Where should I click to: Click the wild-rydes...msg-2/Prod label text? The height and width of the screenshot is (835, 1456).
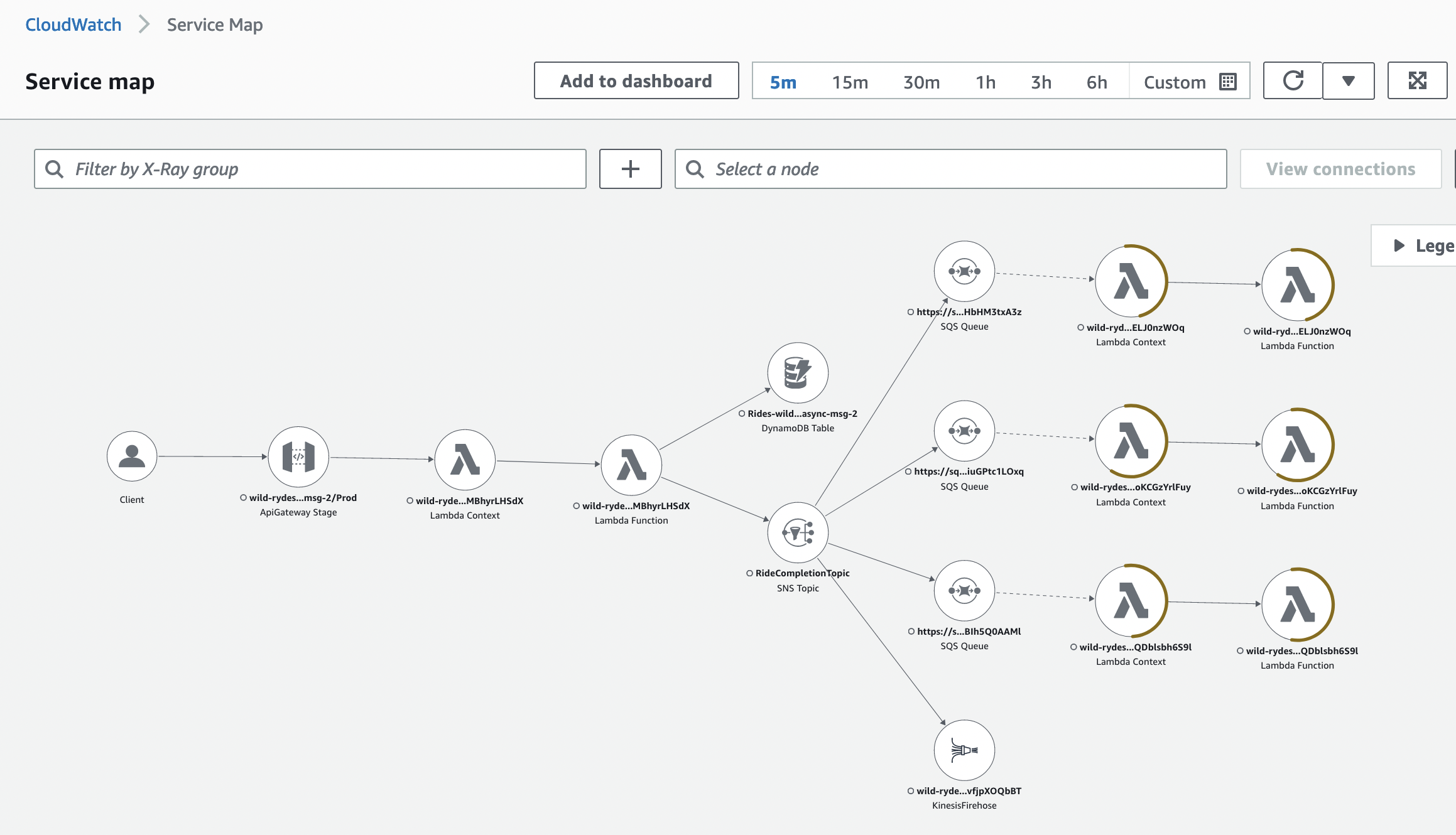tap(303, 498)
